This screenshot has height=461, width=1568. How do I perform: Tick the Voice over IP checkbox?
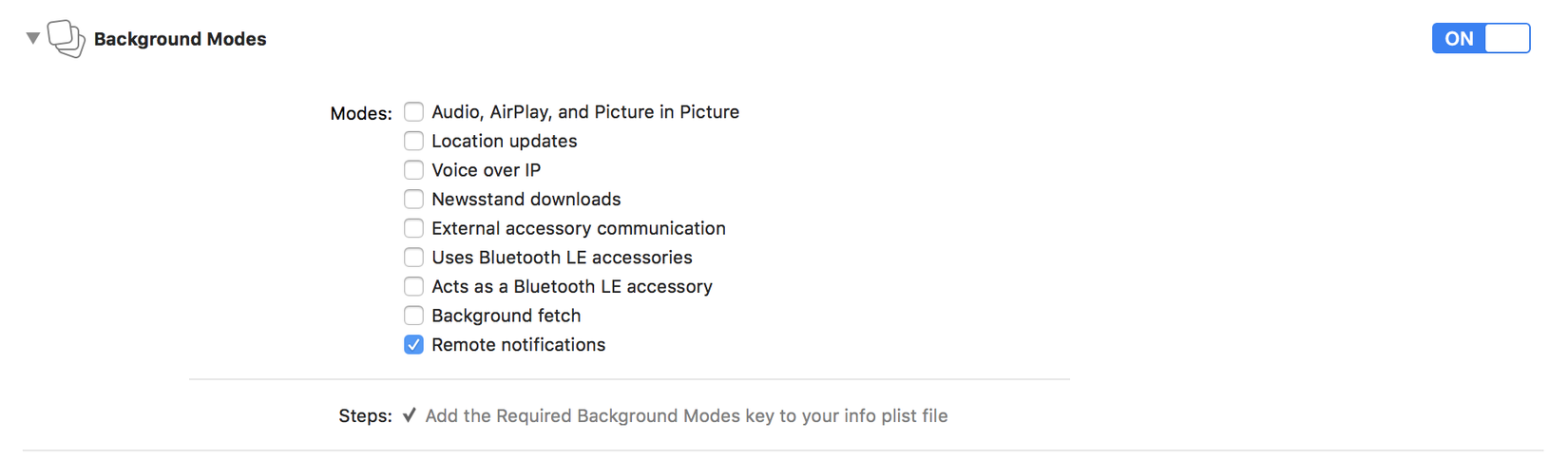413,170
